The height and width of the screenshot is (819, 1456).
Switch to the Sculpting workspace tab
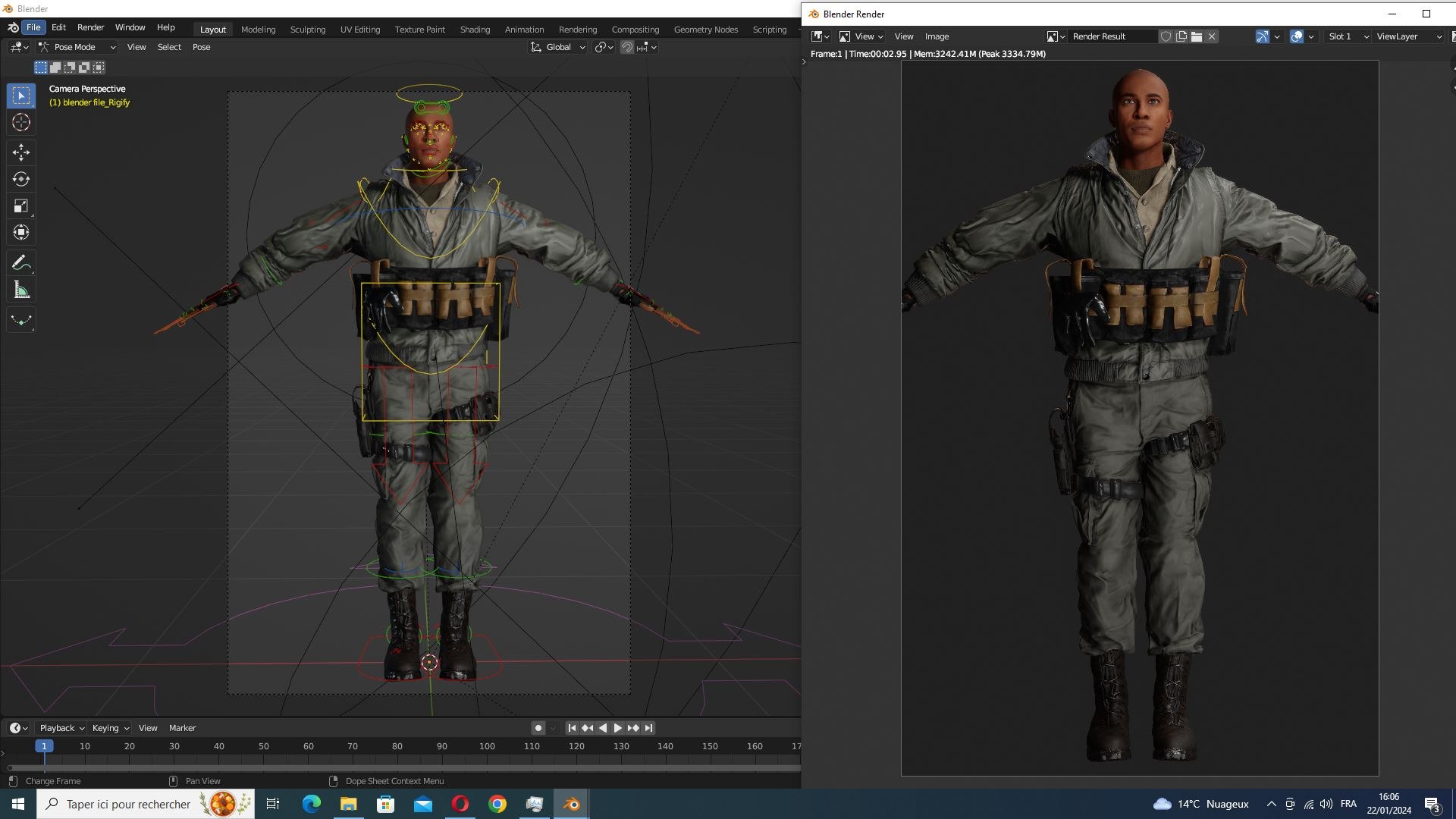(x=308, y=30)
